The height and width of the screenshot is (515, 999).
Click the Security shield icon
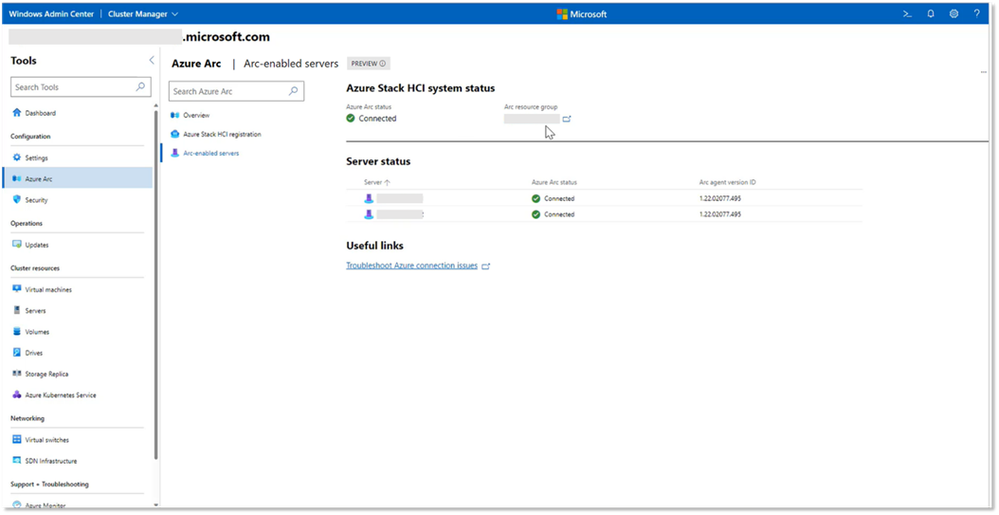tap(17, 199)
